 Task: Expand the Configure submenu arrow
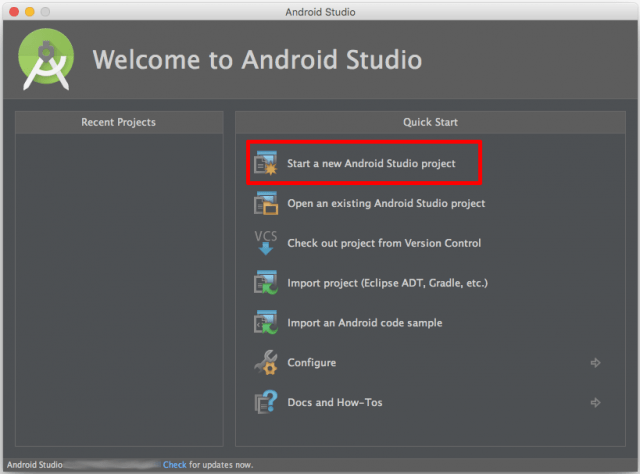596,363
